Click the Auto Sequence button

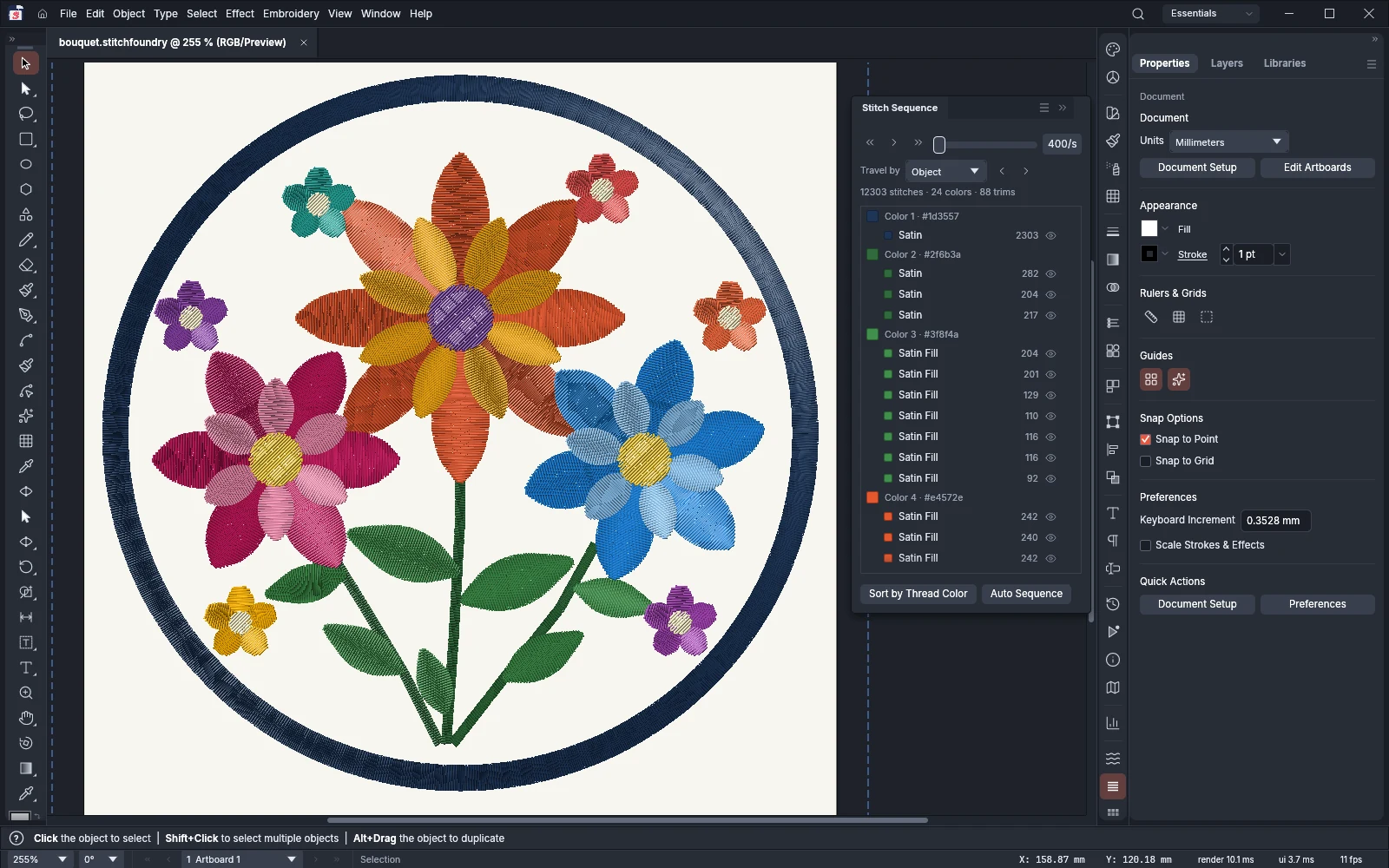point(1026,595)
